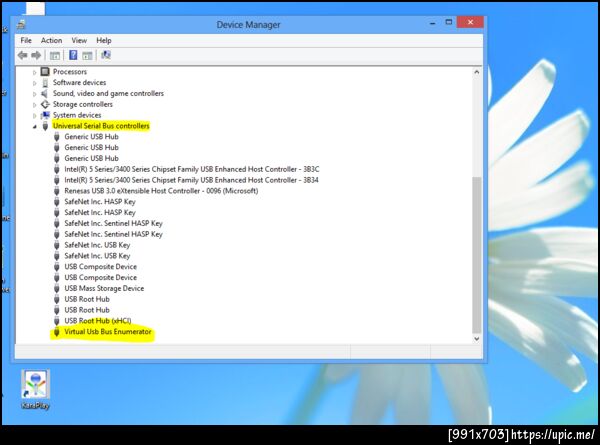Viewport: 600px width, 445px height.
Task: Click the Device Manager title bar icon
Action: [21, 24]
